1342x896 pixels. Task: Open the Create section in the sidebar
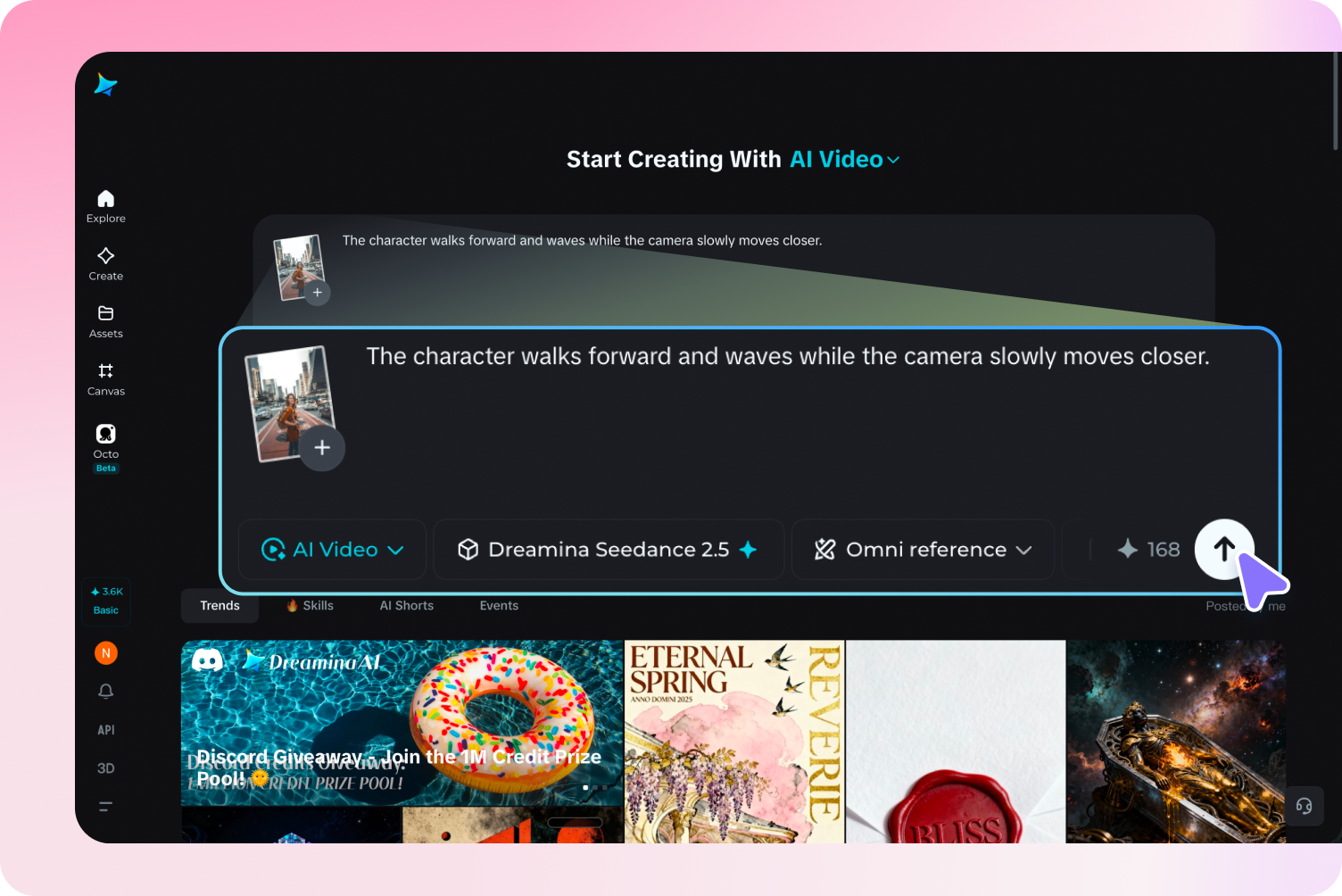tap(106, 264)
